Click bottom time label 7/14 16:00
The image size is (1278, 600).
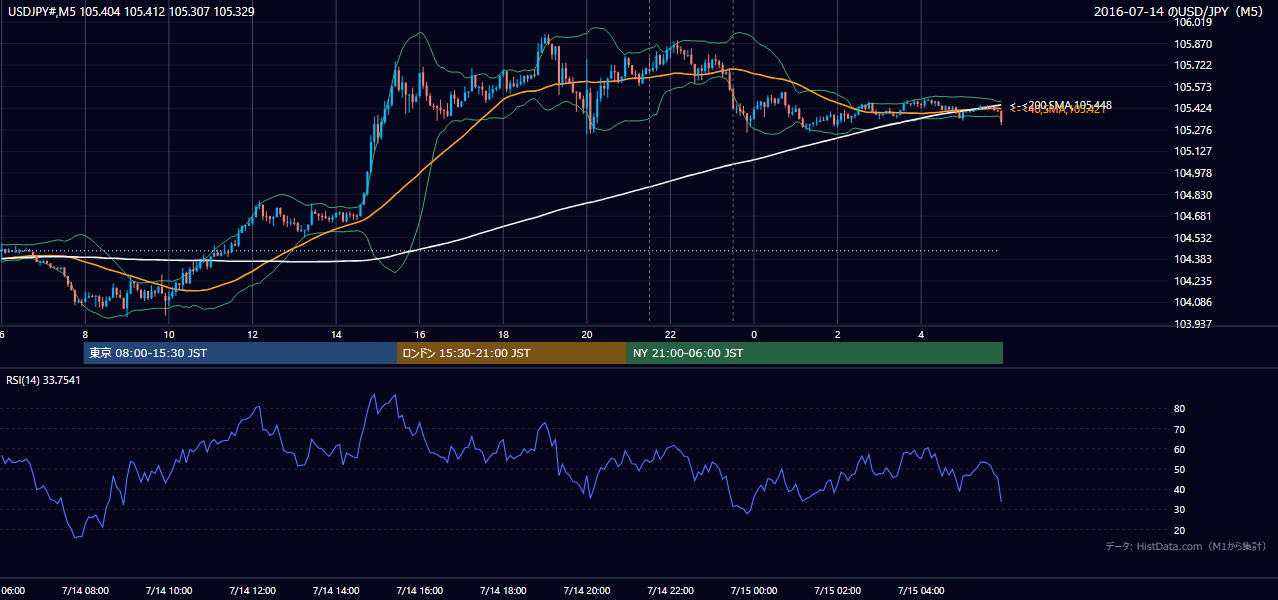point(419,590)
